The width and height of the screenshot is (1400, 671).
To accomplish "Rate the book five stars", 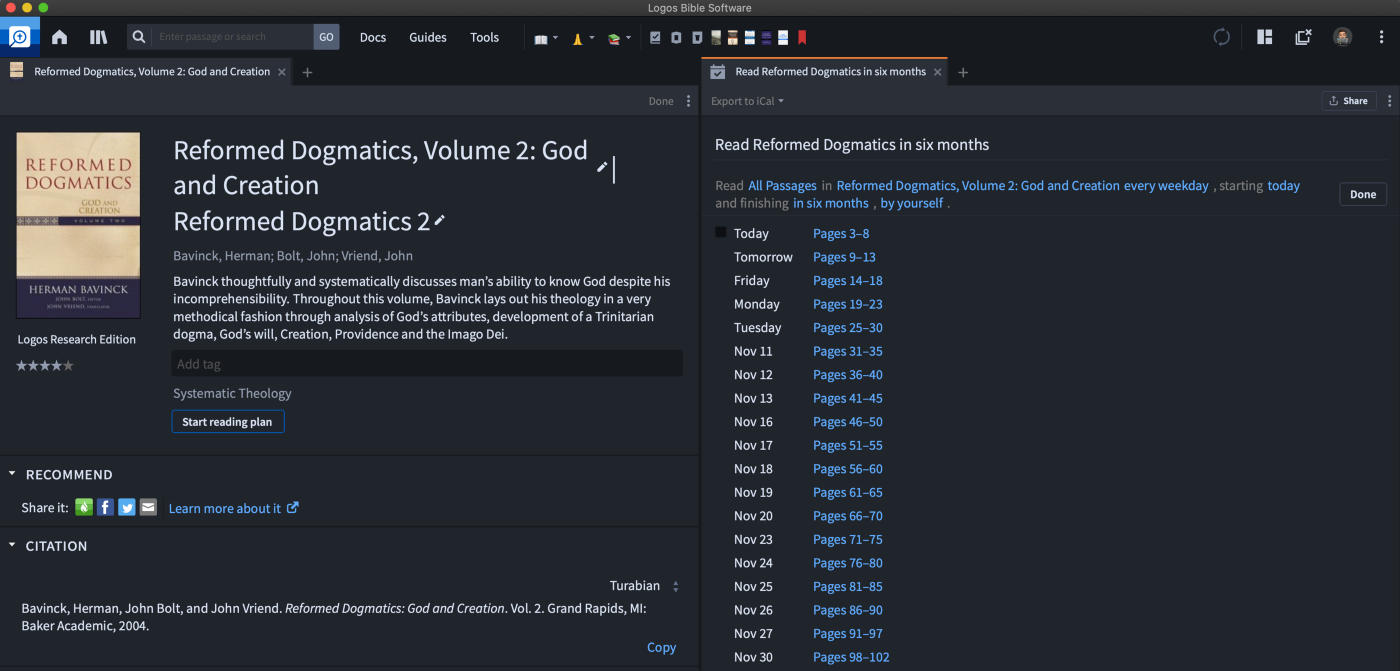I will (69, 366).
